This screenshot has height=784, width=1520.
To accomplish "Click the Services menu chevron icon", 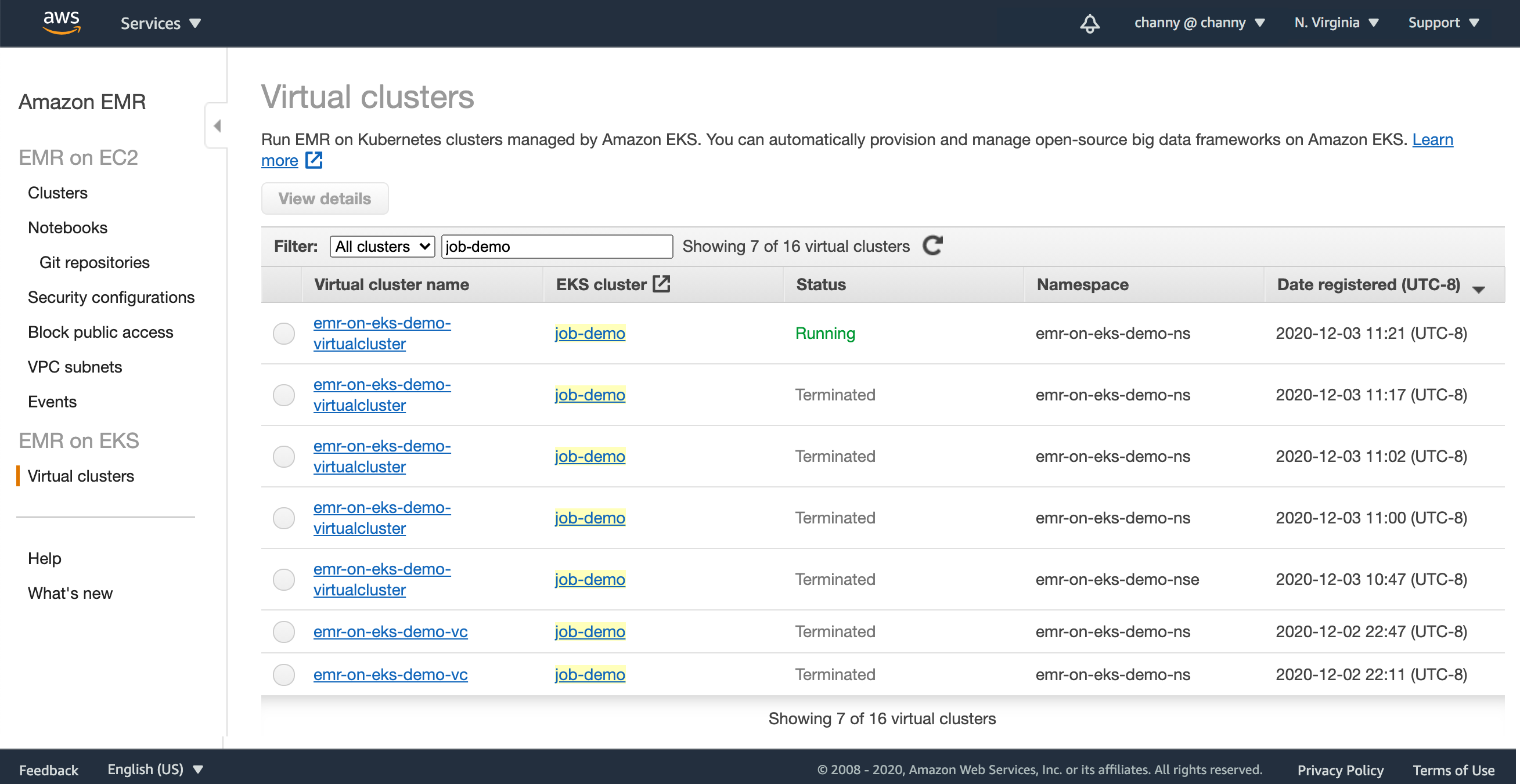I will (x=194, y=23).
